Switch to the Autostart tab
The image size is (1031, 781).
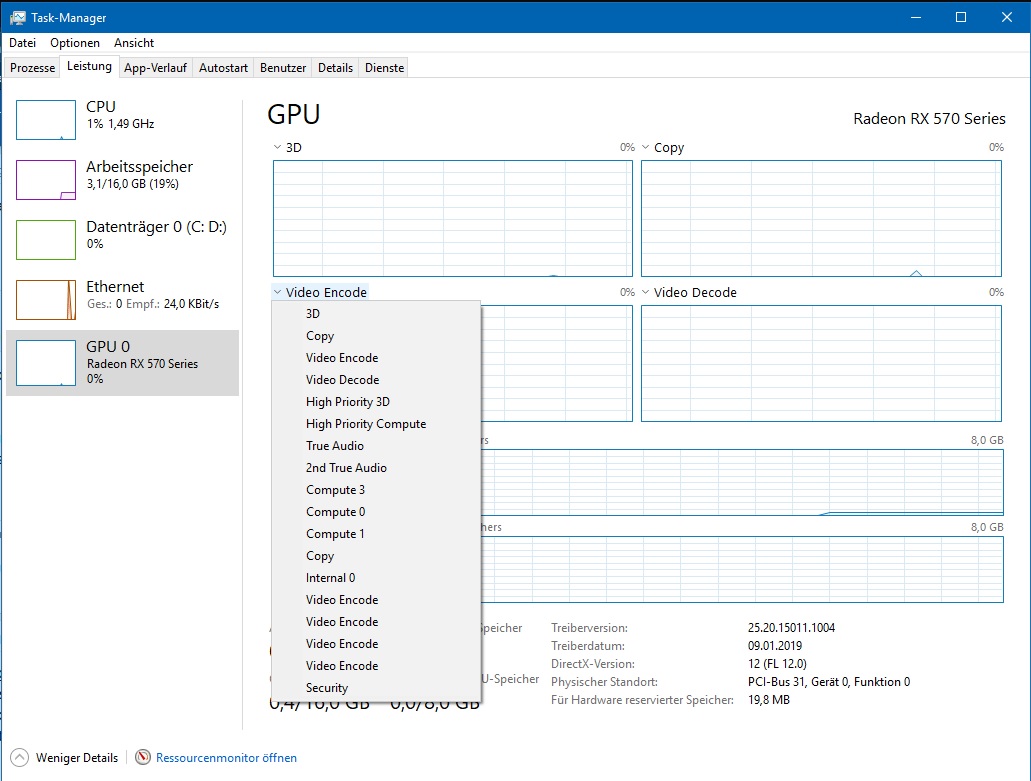click(x=224, y=68)
